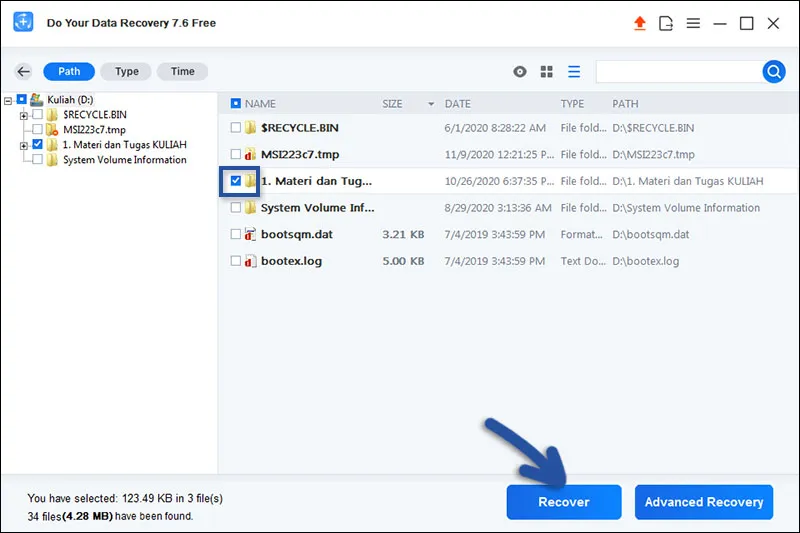Select the Time tab
This screenshot has height=533, width=800.
pos(182,71)
